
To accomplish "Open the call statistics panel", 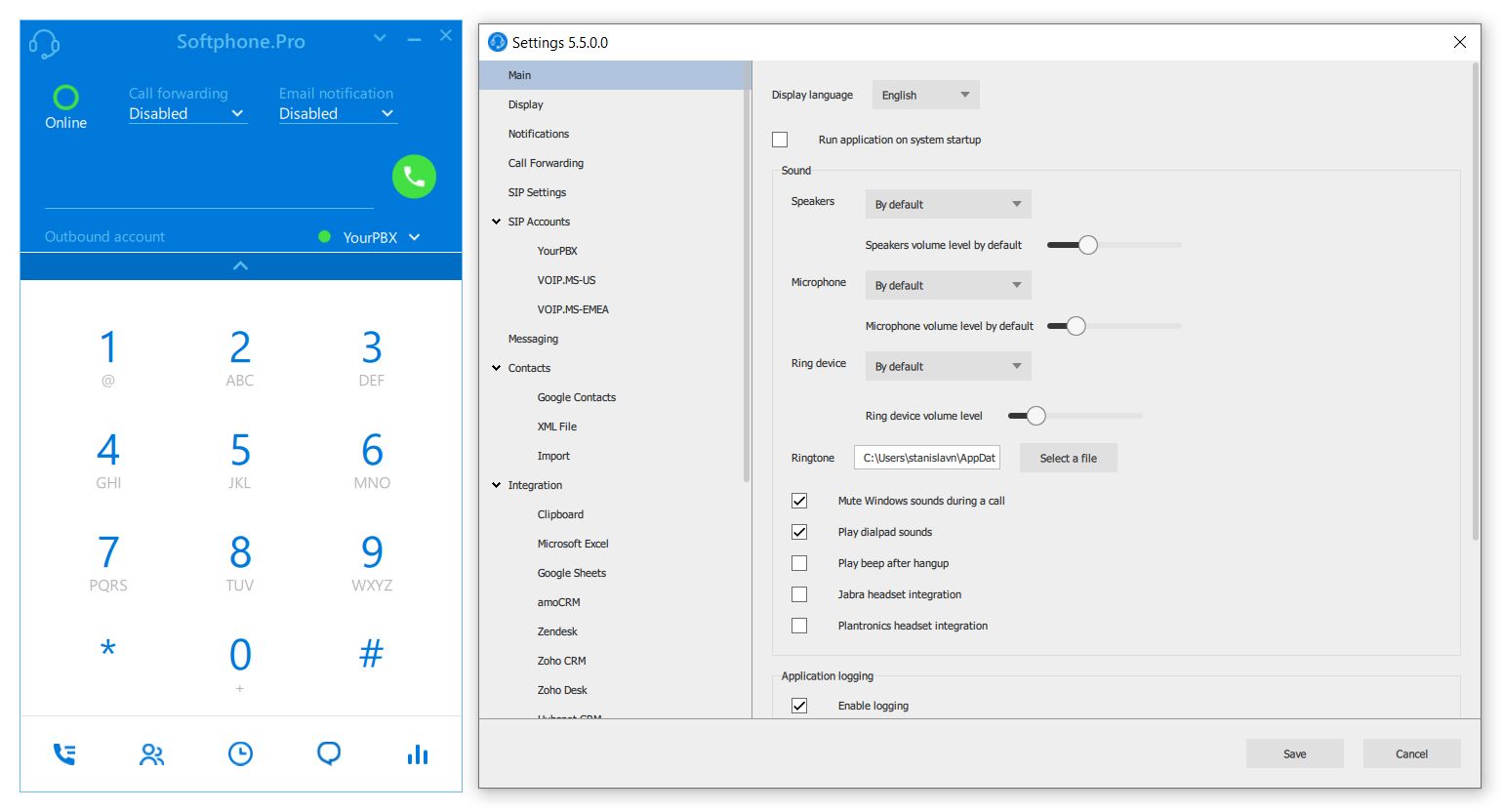I will (417, 753).
